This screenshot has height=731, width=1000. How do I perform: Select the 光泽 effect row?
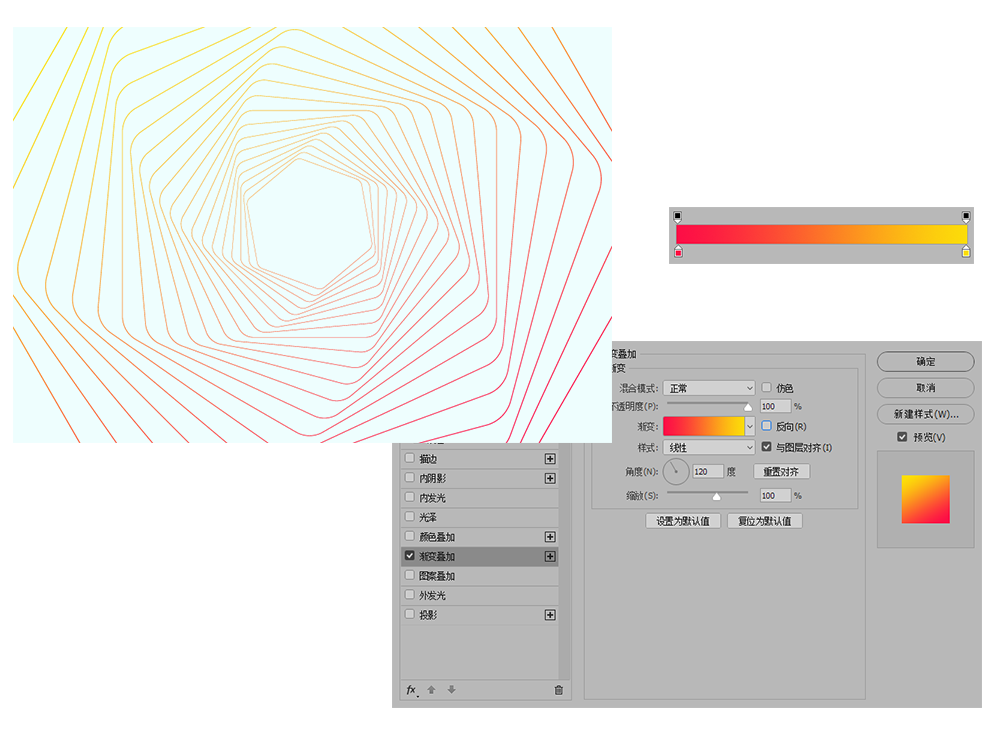click(480, 517)
